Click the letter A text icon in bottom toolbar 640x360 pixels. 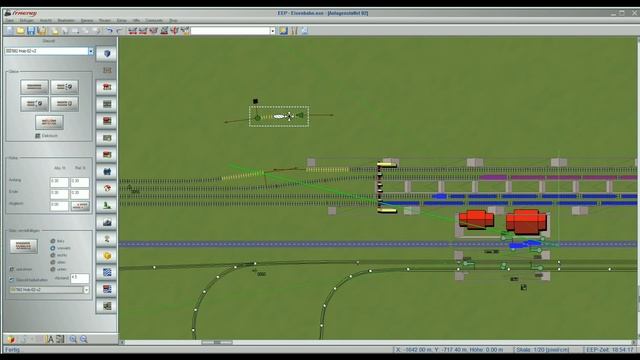(50, 339)
